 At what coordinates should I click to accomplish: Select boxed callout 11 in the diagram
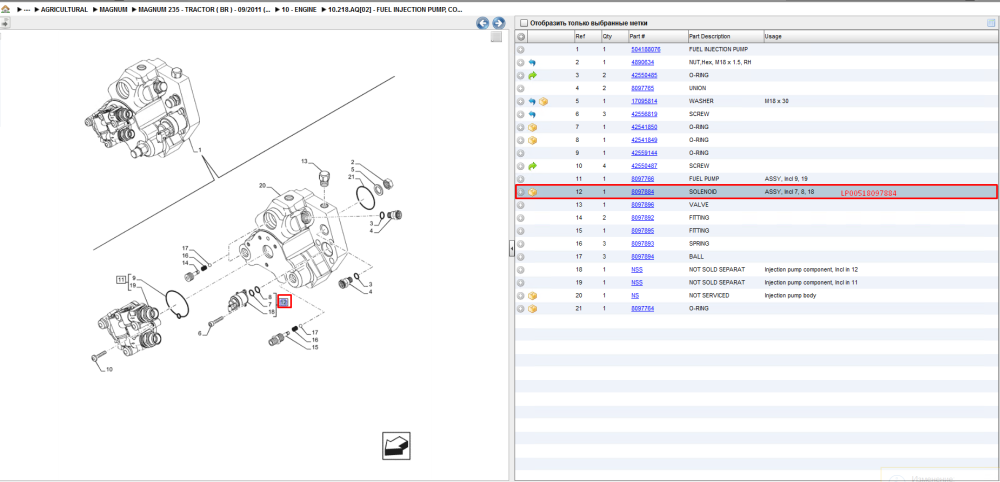(120, 279)
